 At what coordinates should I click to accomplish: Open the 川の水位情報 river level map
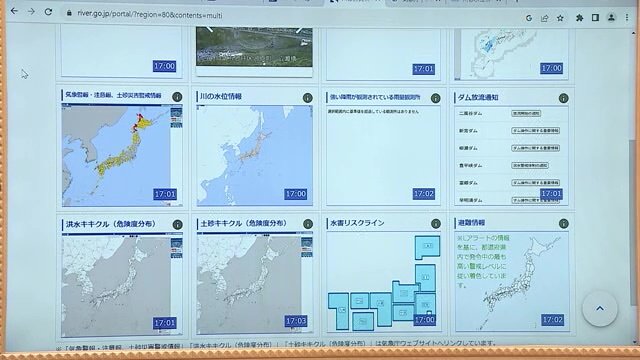pos(255,155)
